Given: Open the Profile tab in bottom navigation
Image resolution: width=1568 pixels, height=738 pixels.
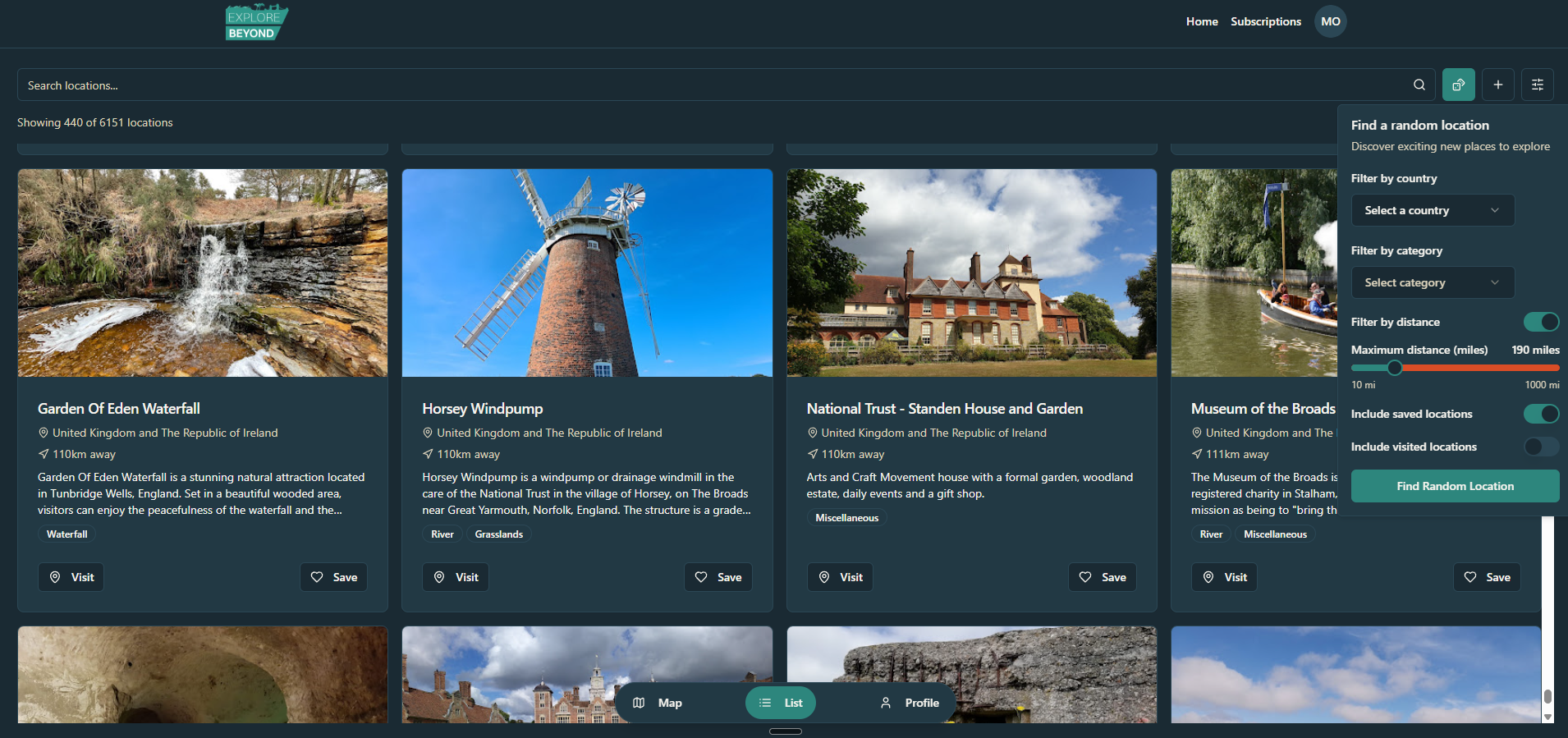Looking at the screenshot, I should (x=909, y=703).
